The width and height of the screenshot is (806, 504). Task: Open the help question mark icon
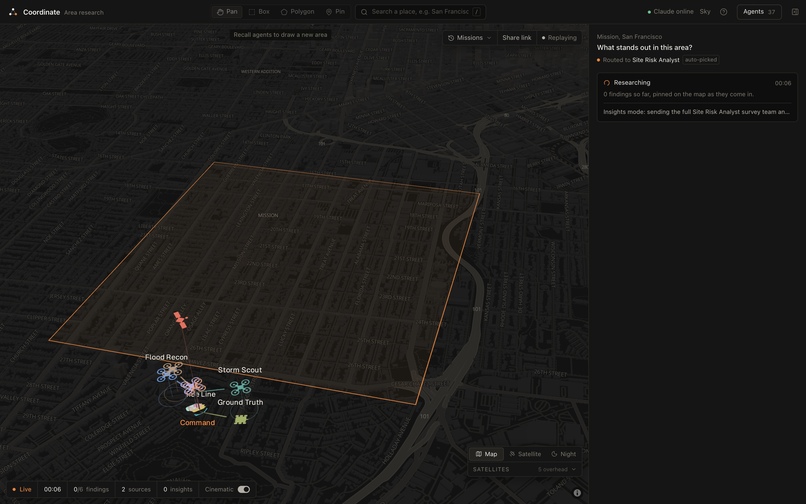(x=723, y=12)
